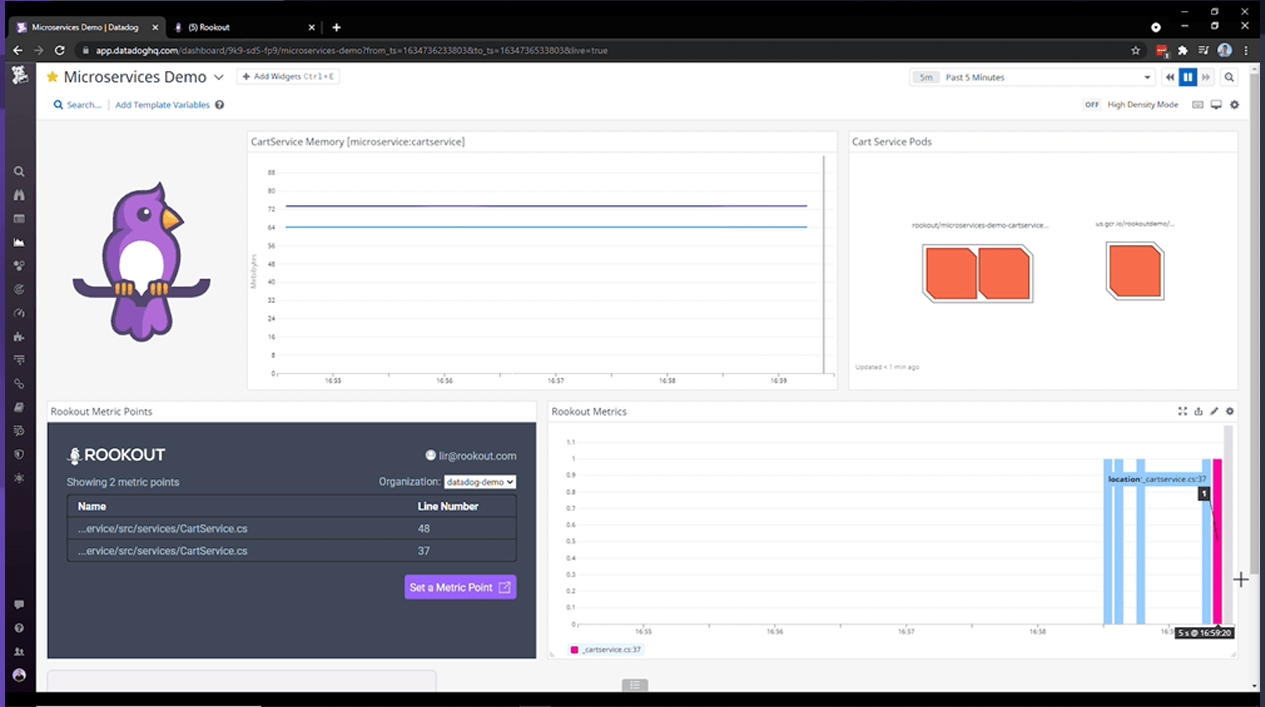Click the magnifier icon beside time controls

pyautogui.click(x=1229, y=77)
